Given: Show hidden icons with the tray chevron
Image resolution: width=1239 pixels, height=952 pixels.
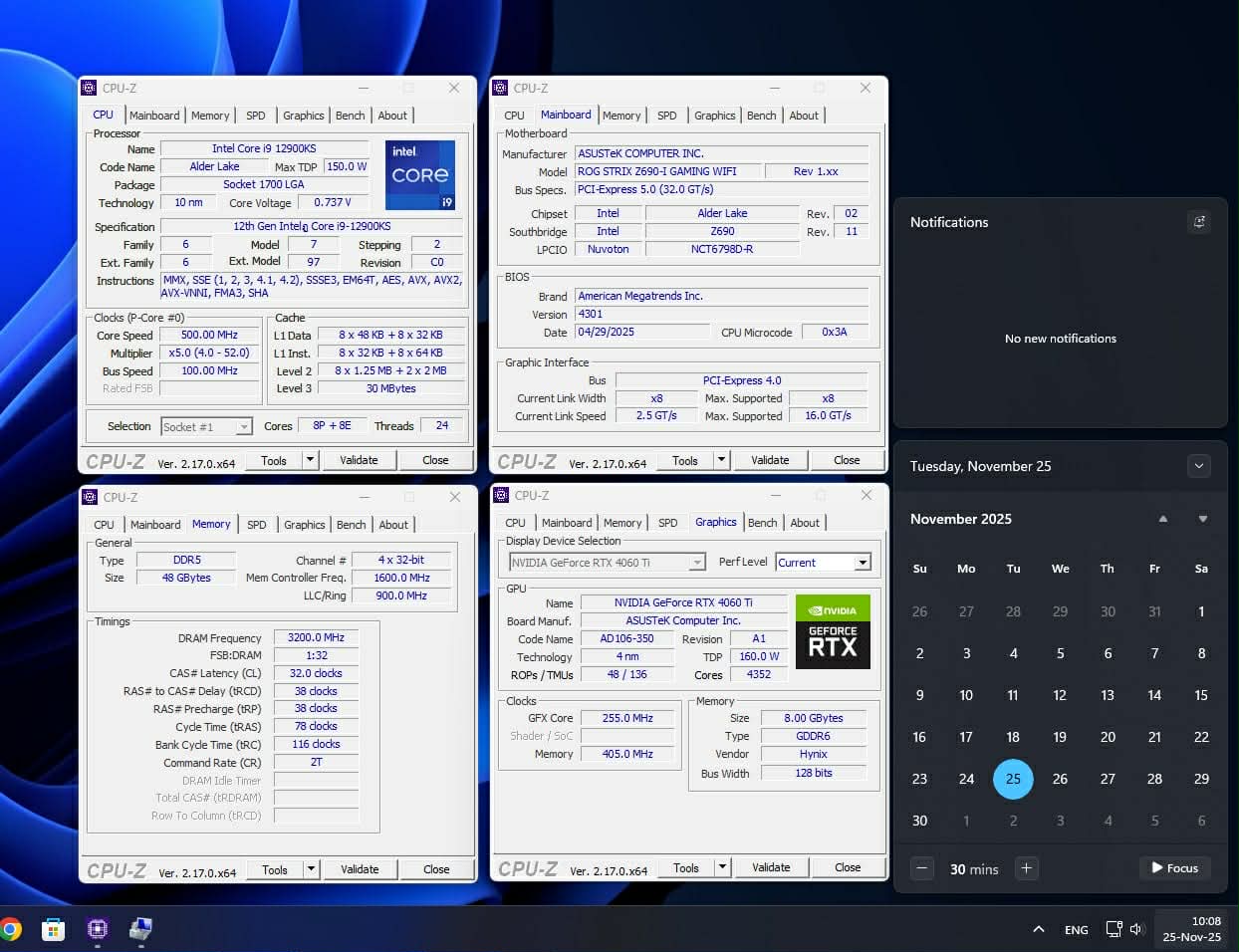Looking at the screenshot, I should click(x=1039, y=929).
